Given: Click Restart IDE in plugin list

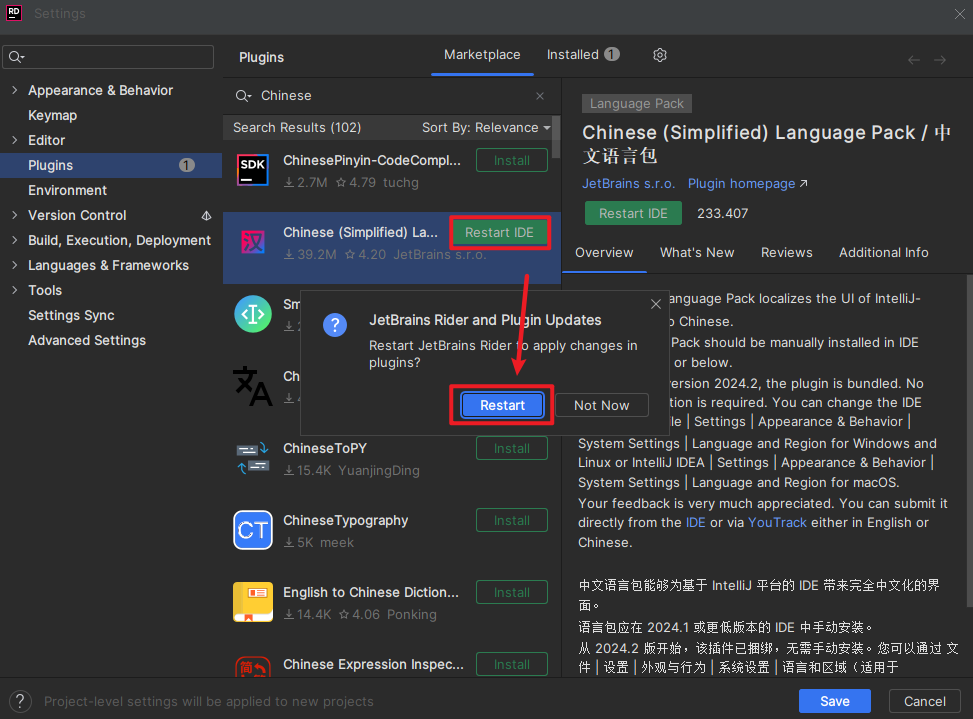Looking at the screenshot, I should coord(500,233).
